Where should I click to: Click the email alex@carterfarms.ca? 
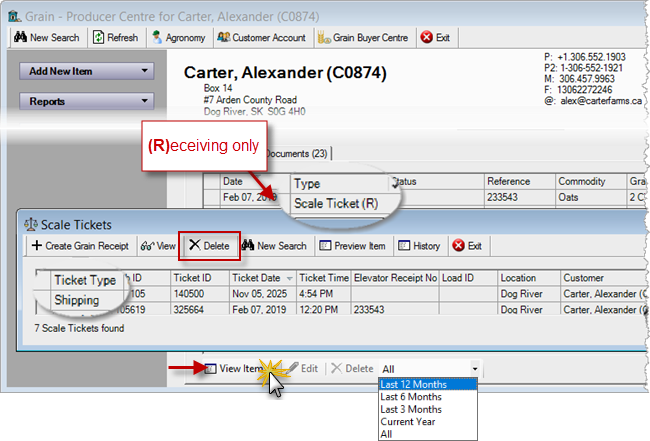click(x=601, y=101)
